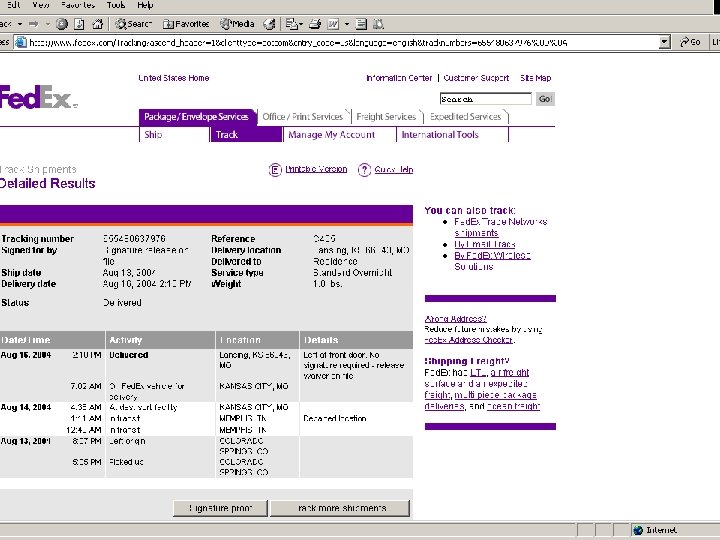The image size is (720, 540).
Task: Click the FedEx site search field
Action: coord(485,99)
